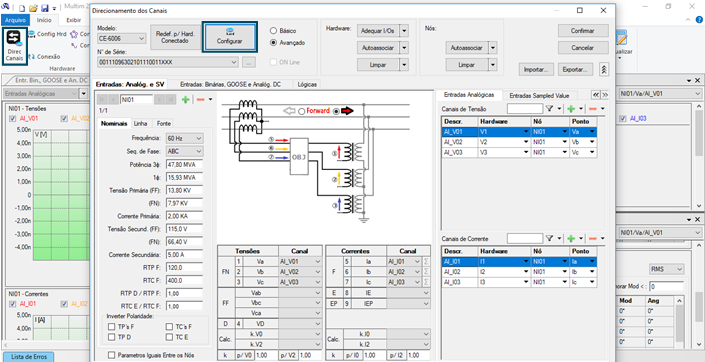Collapse header with double-chevron up button
705x362 pixels.
(604, 70)
